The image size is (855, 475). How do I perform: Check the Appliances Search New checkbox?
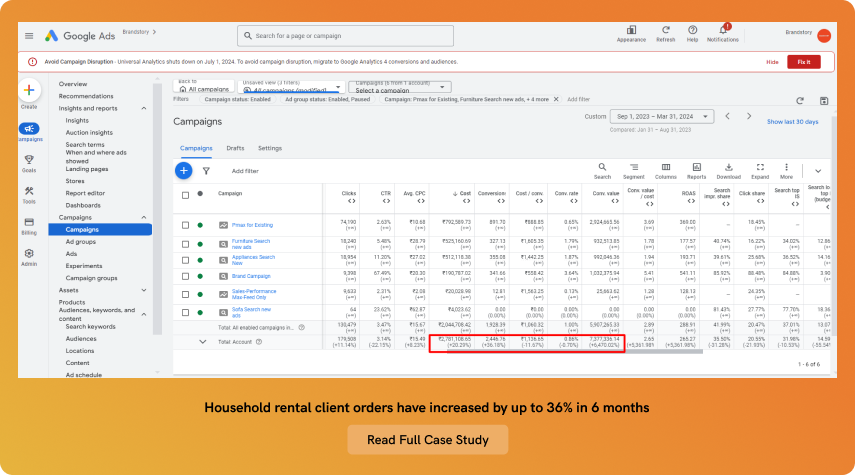point(185,260)
